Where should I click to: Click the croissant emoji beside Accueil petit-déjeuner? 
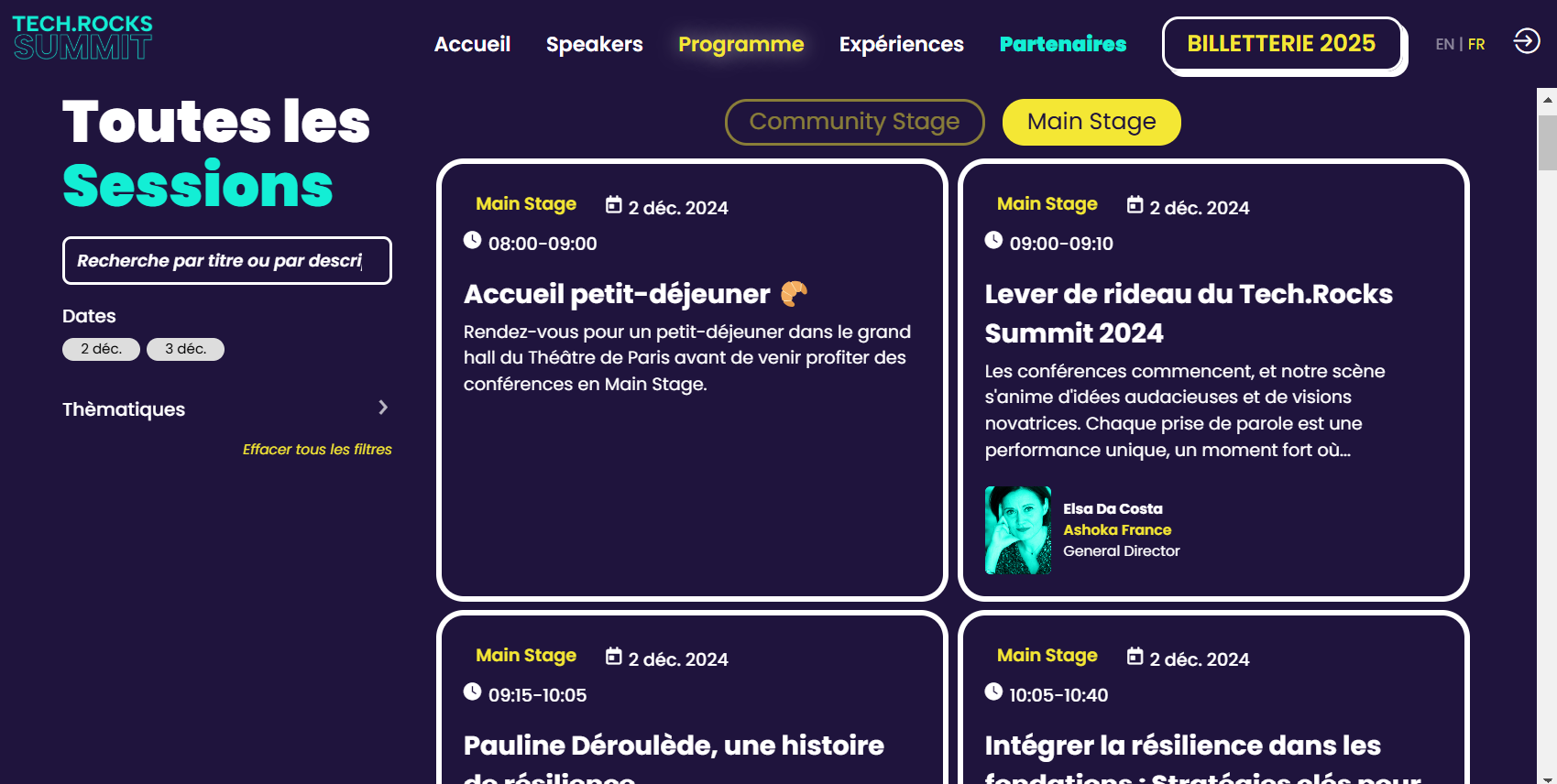pyautogui.click(x=794, y=293)
